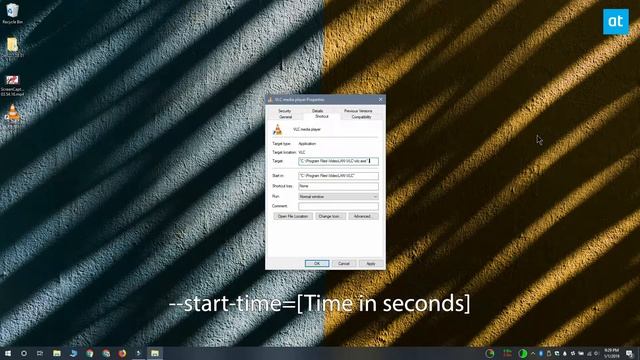Open Task View from the taskbar
This screenshot has height=360, width=640.
[x=40, y=353]
